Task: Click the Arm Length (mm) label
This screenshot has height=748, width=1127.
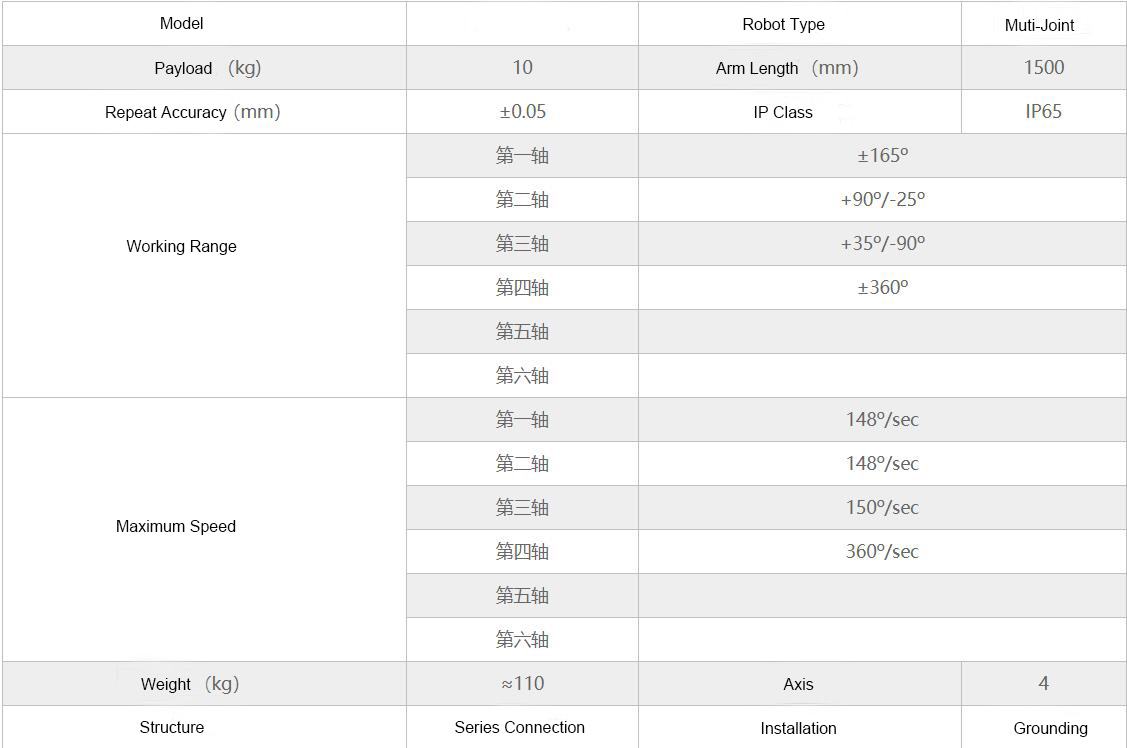Action: (787, 68)
